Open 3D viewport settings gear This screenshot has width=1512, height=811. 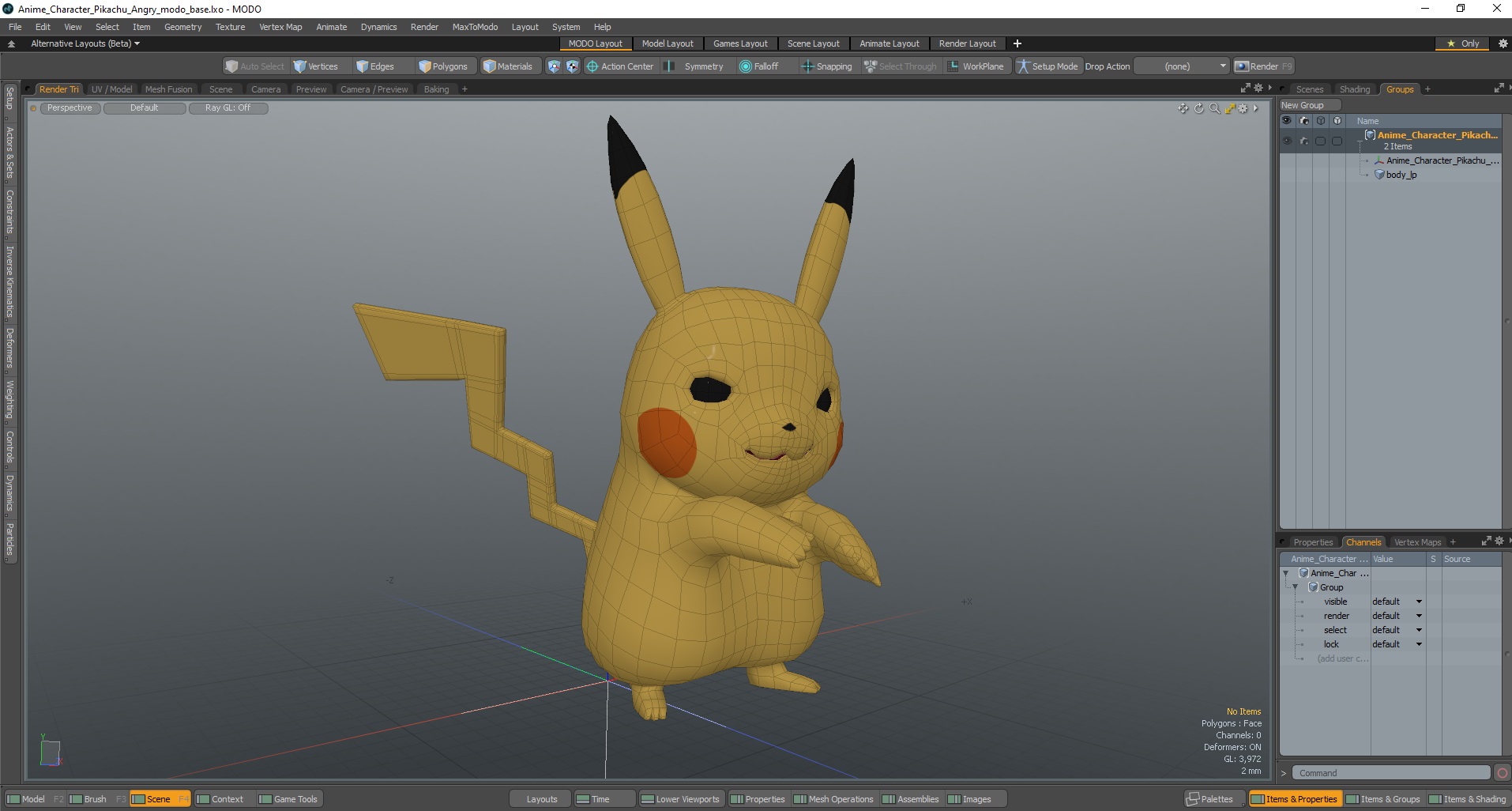[1243, 108]
